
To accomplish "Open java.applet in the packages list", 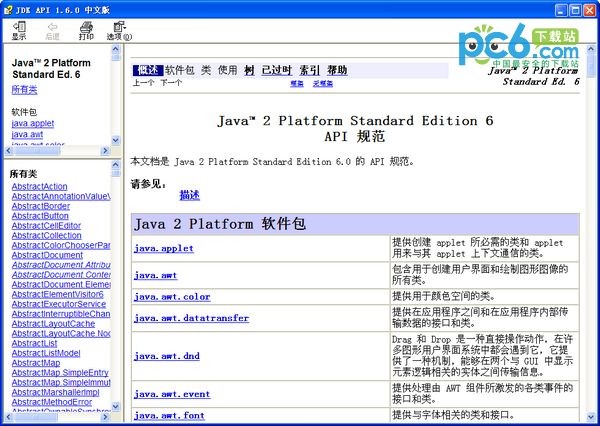I will tap(33, 123).
